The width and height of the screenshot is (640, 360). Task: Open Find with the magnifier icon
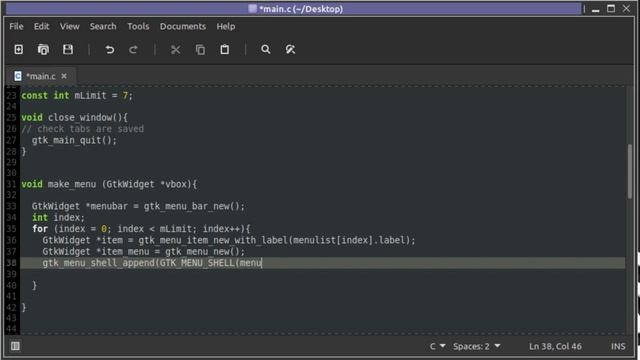click(x=265, y=49)
